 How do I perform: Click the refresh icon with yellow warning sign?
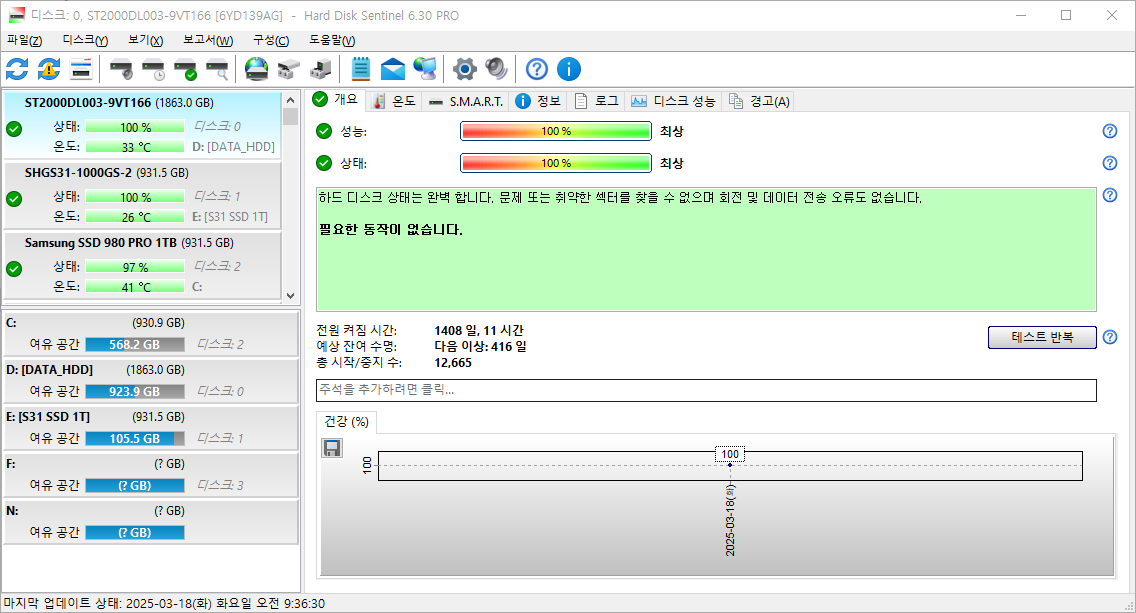pos(49,70)
